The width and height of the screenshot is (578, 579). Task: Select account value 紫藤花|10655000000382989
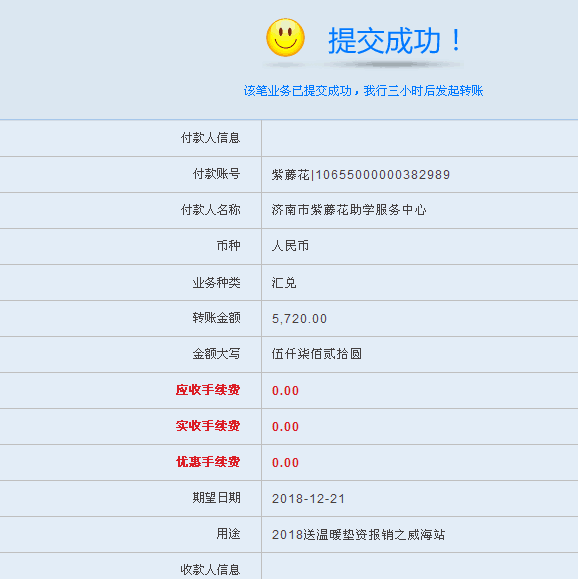tap(361, 175)
